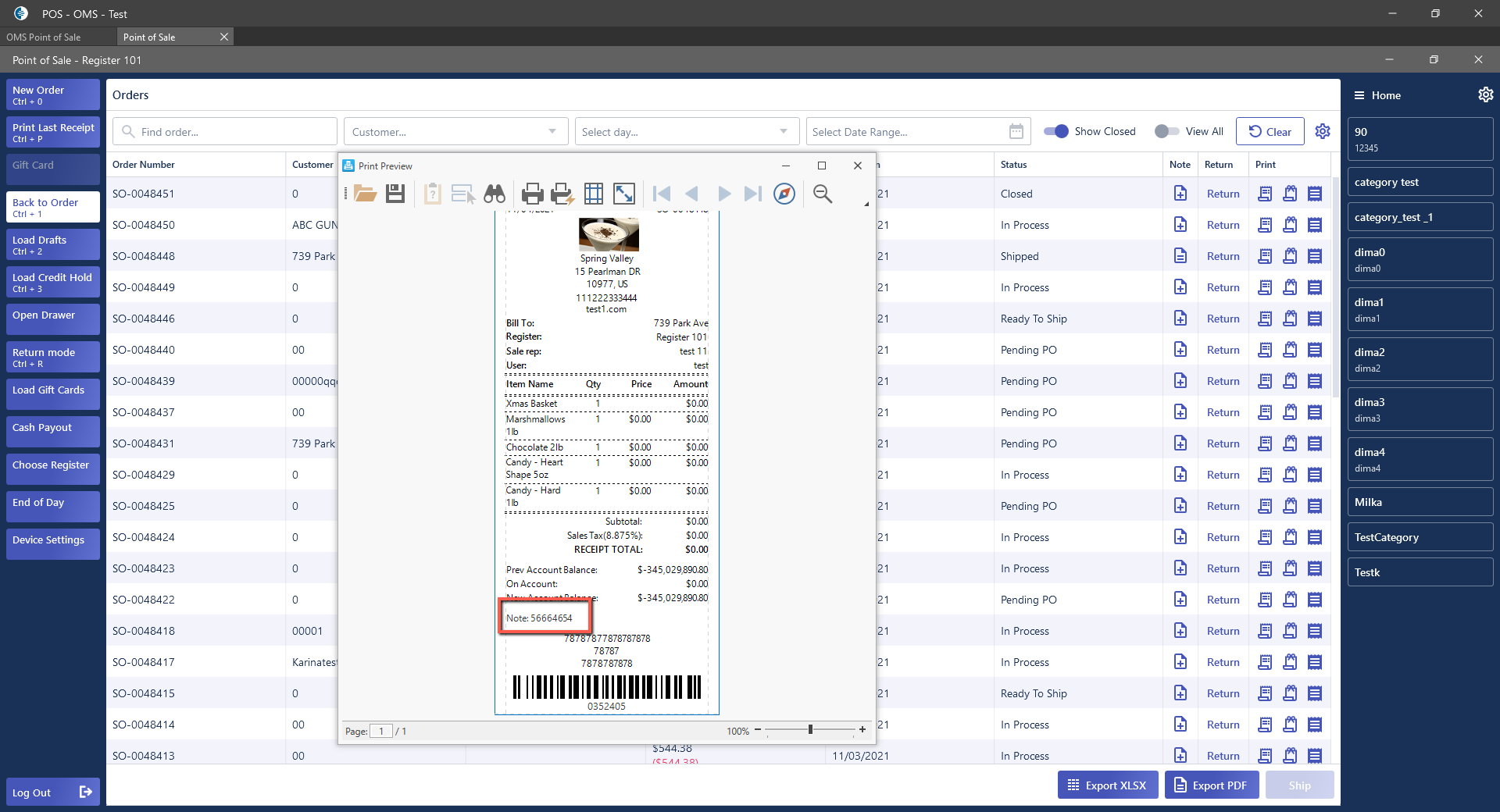Click the binoculars search icon
1500x812 pixels.
coord(495,194)
